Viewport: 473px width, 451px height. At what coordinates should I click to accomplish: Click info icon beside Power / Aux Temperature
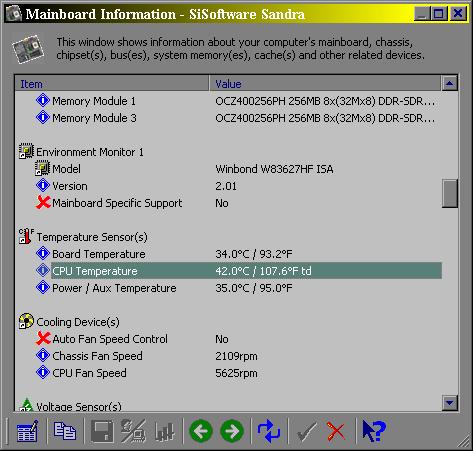click(43, 287)
